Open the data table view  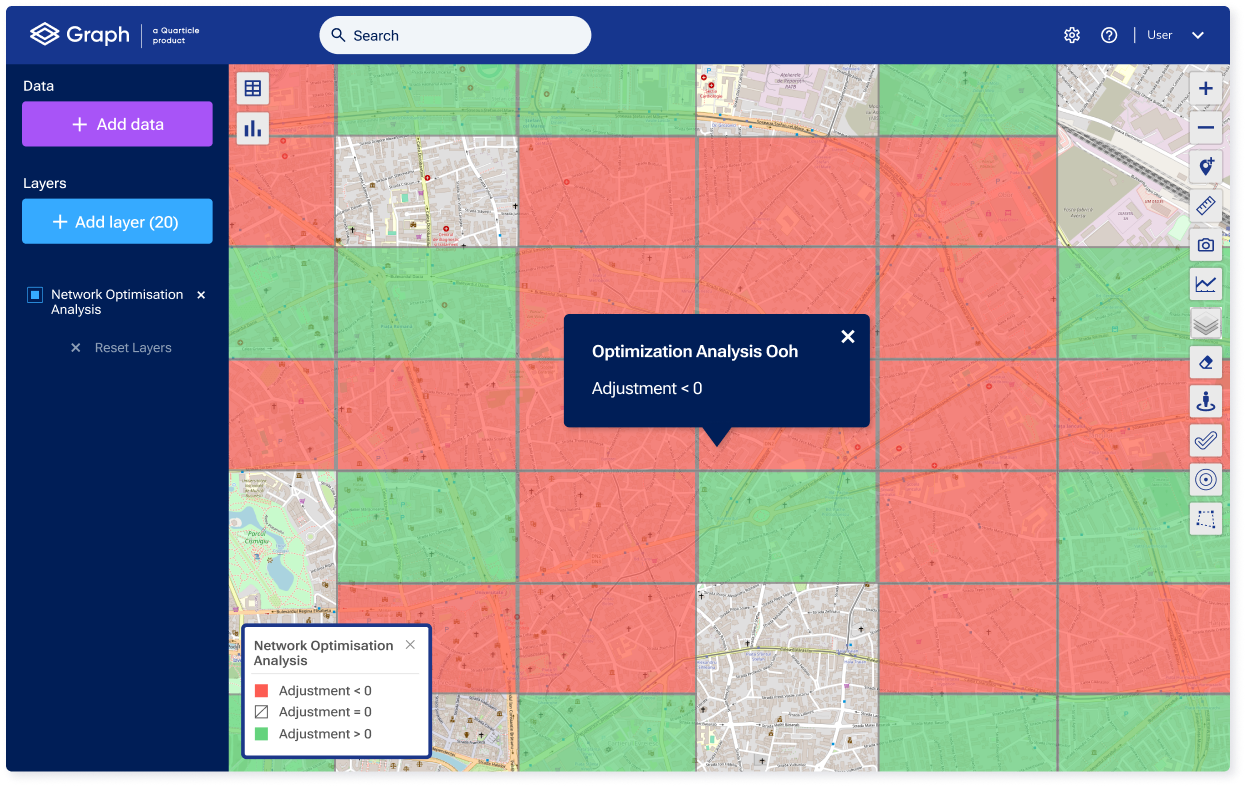click(252, 88)
